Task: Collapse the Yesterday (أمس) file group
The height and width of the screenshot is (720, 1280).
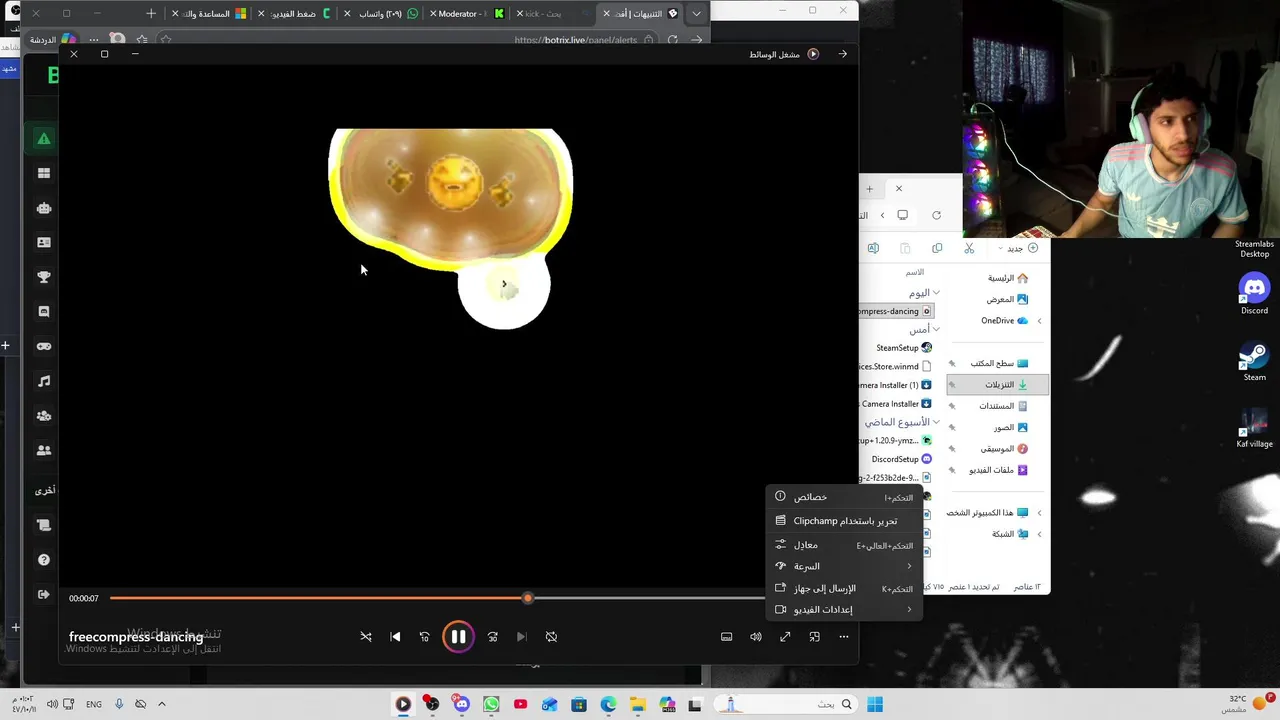Action: (x=936, y=329)
